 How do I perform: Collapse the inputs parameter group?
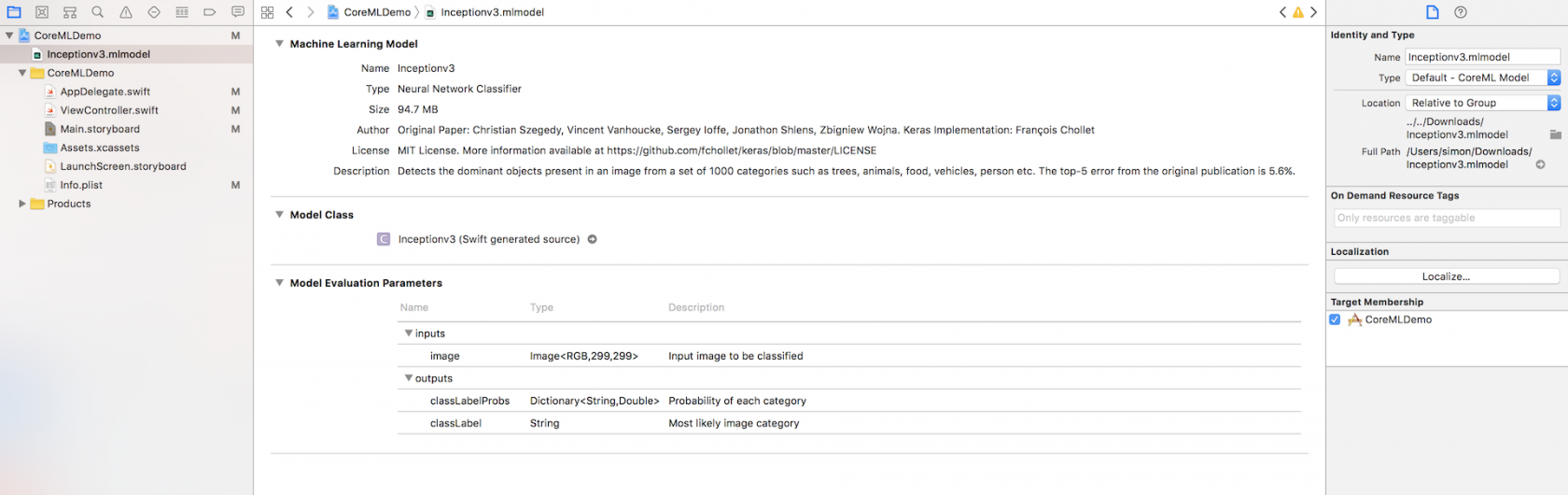pyautogui.click(x=408, y=333)
